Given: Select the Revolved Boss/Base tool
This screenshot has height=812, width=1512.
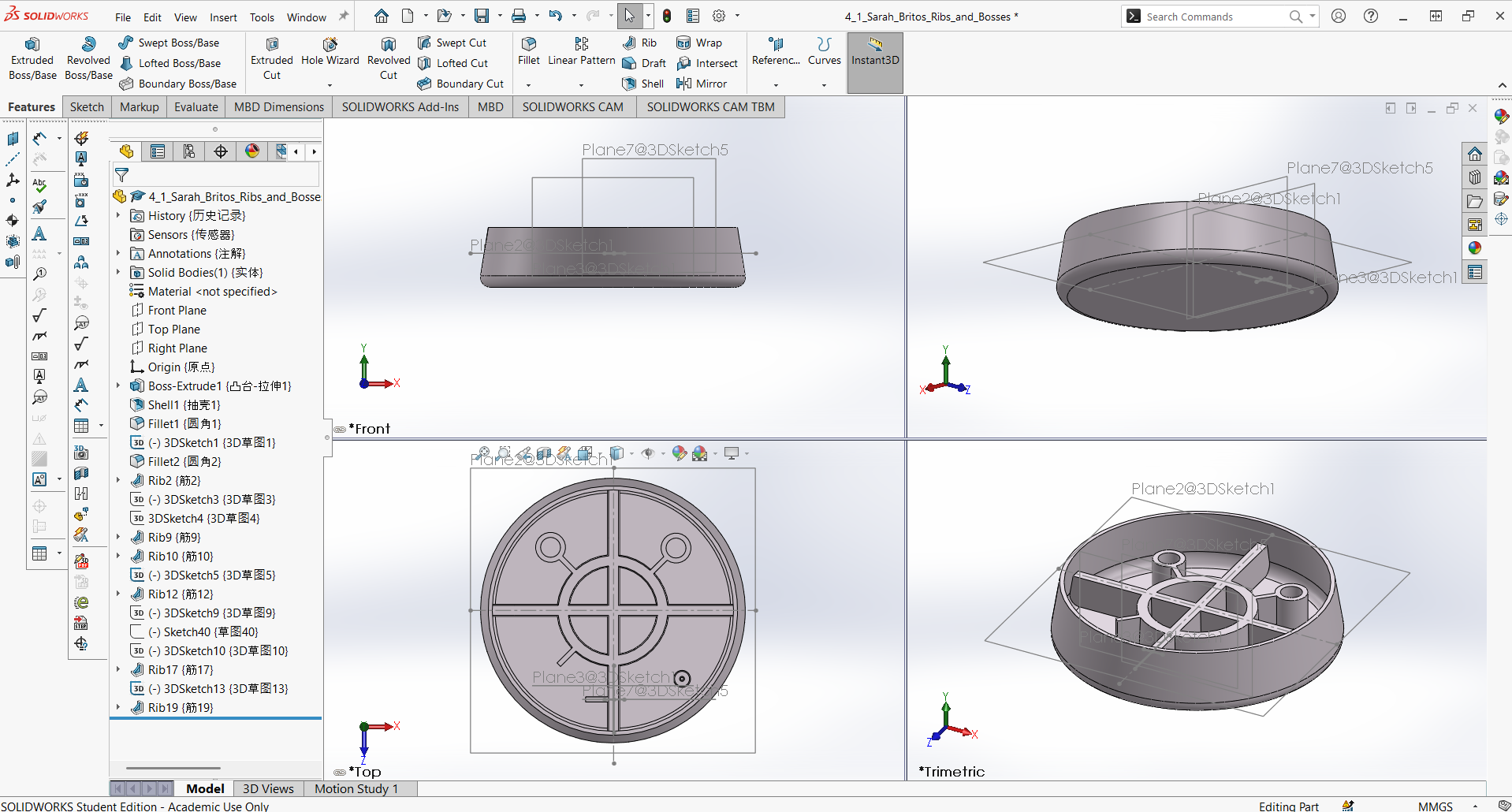Looking at the screenshot, I should (x=88, y=59).
